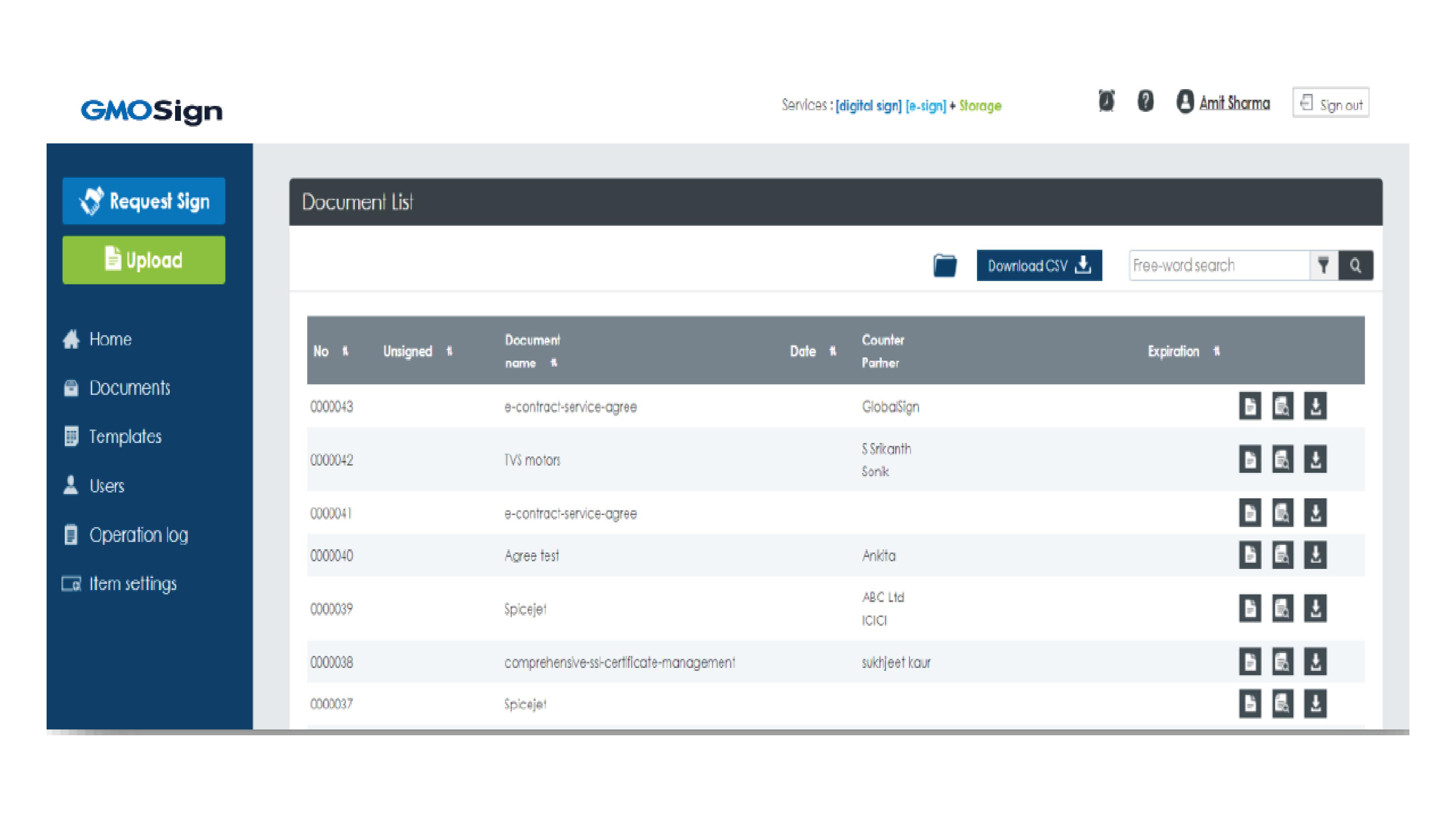Viewport: 1456px width, 819px height.
Task: Click the Request Sign button
Action: coord(143,201)
